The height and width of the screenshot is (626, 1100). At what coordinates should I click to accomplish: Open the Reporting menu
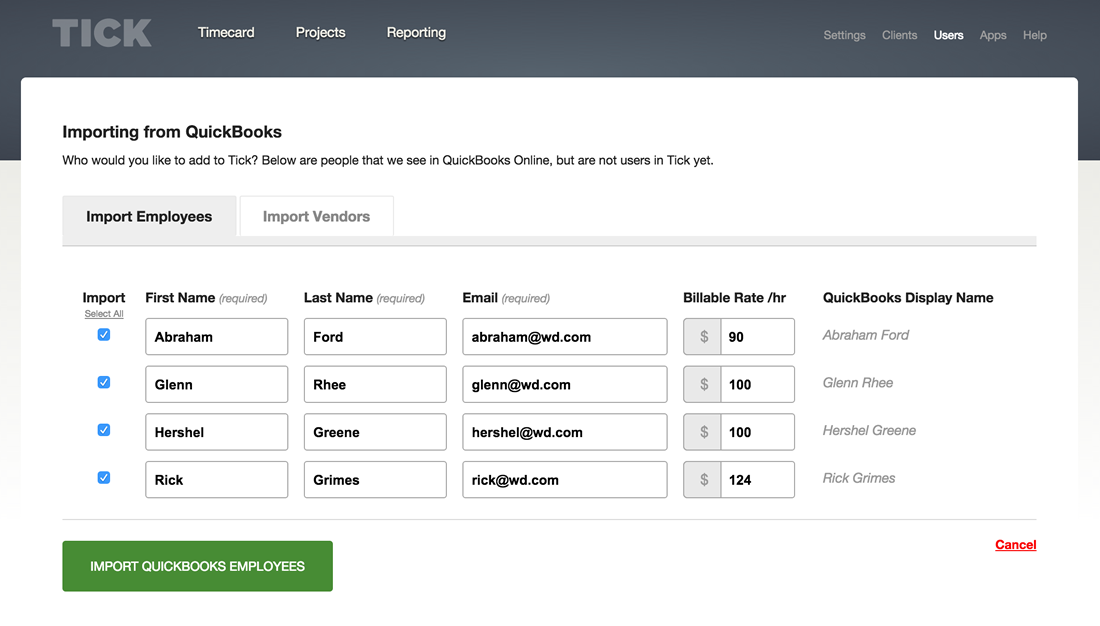point(416,32)
